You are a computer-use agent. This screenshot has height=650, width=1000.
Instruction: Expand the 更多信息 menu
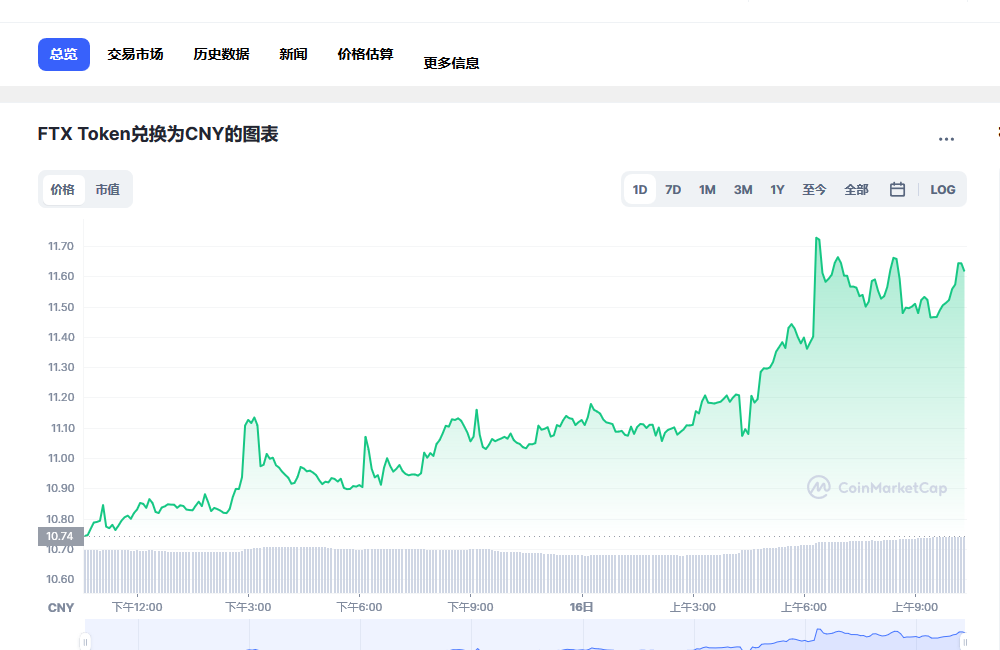(452, 63)
